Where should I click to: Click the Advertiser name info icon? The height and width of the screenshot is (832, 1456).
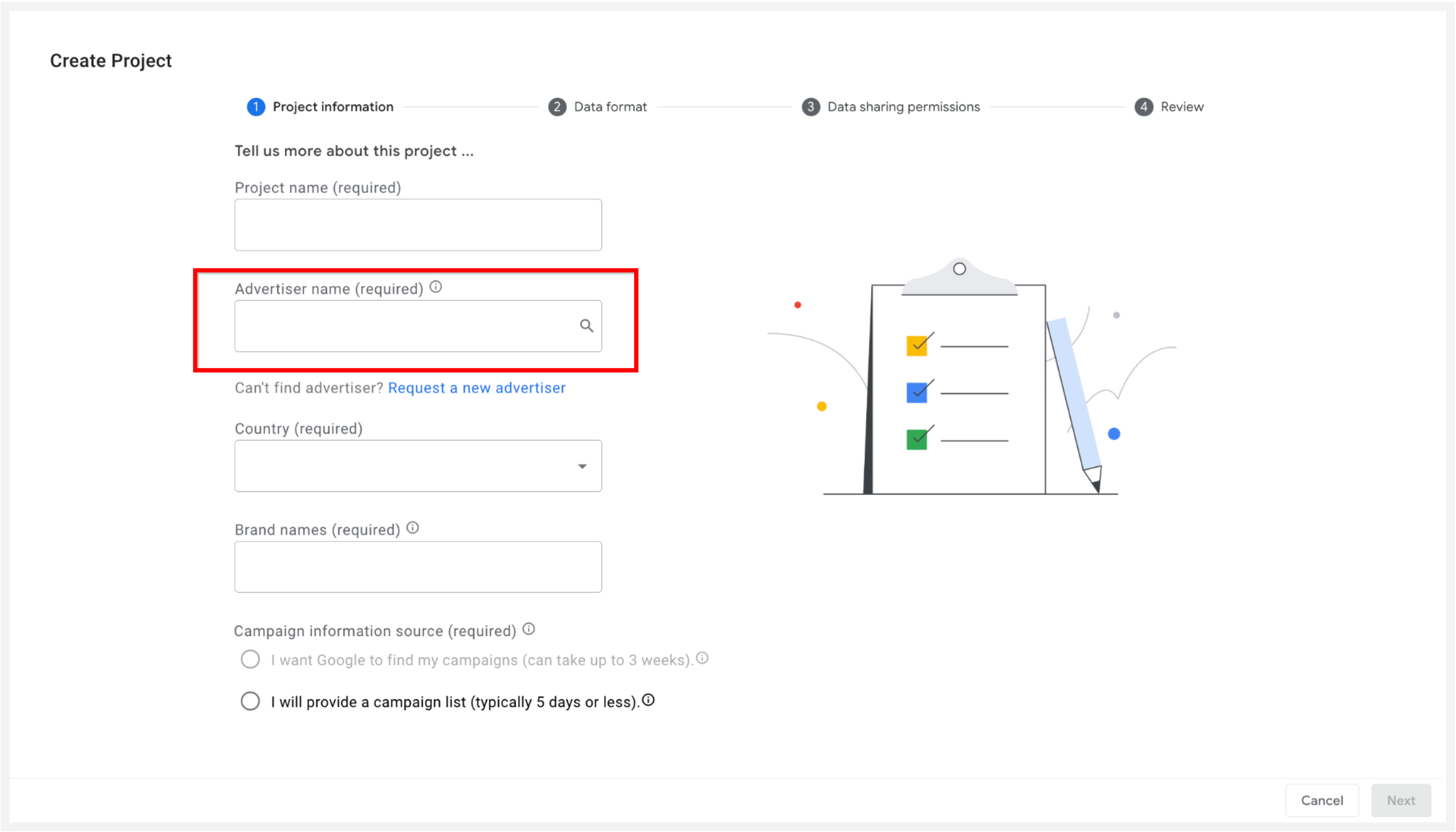click(x=435, y=287)
